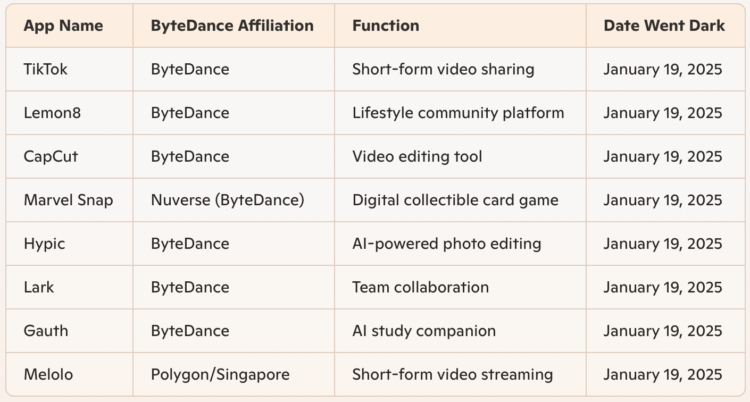
Task: Select the Lifestyle community platform cell
Action: (x=458, y=113)
